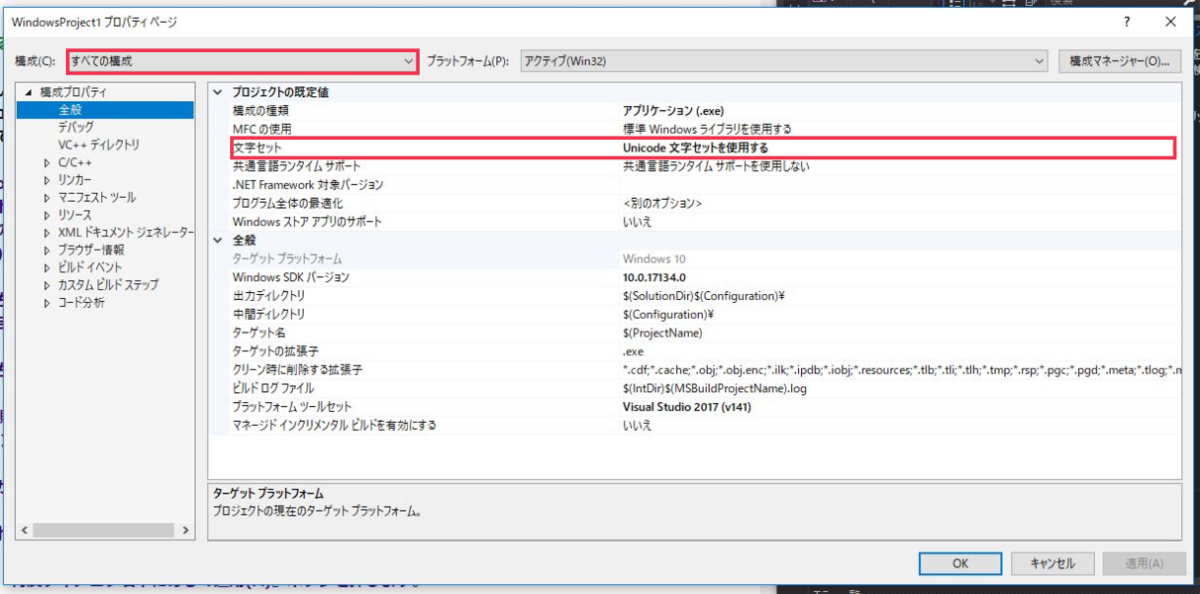Collapse the プロジェクトの既定値 section
The height and width of the screenshot is (594, 1200).
(219, 92)
